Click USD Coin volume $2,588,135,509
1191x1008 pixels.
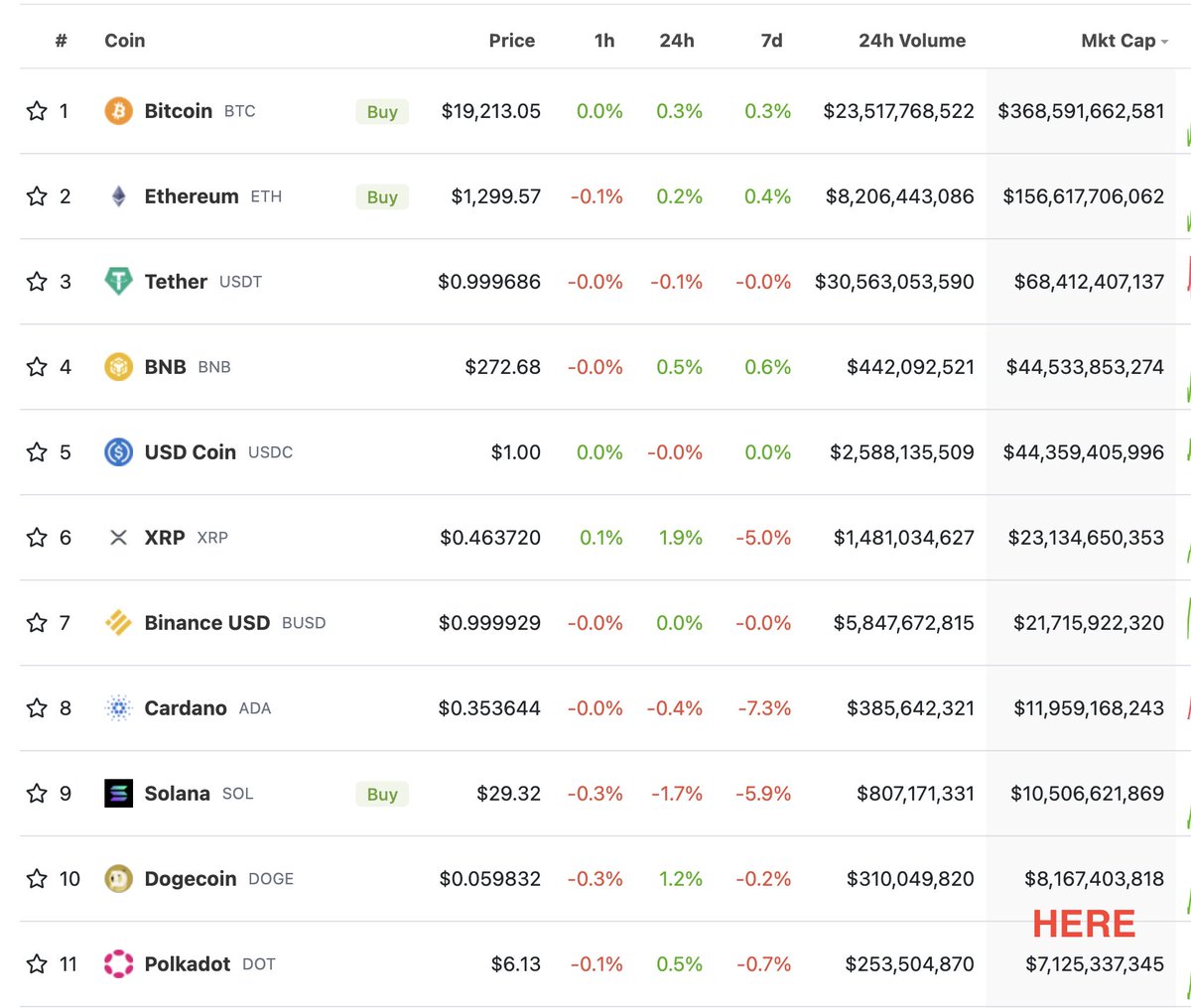902,452
